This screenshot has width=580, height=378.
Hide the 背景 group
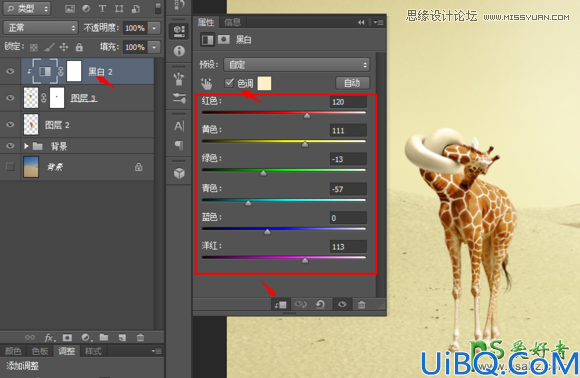tap(10, 146)
